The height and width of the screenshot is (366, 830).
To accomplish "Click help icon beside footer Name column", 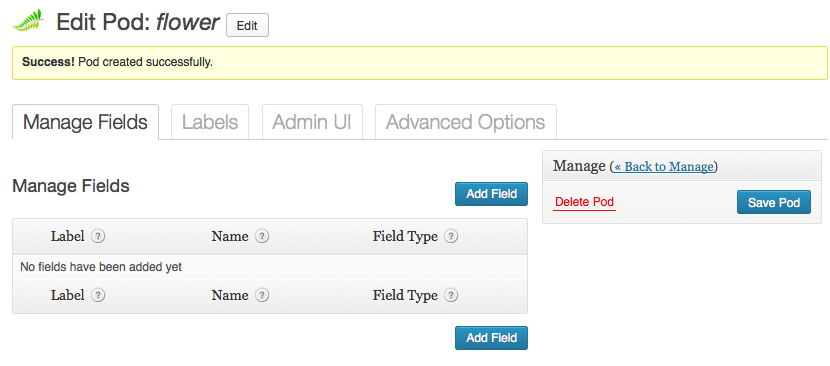I will point(262,295).
